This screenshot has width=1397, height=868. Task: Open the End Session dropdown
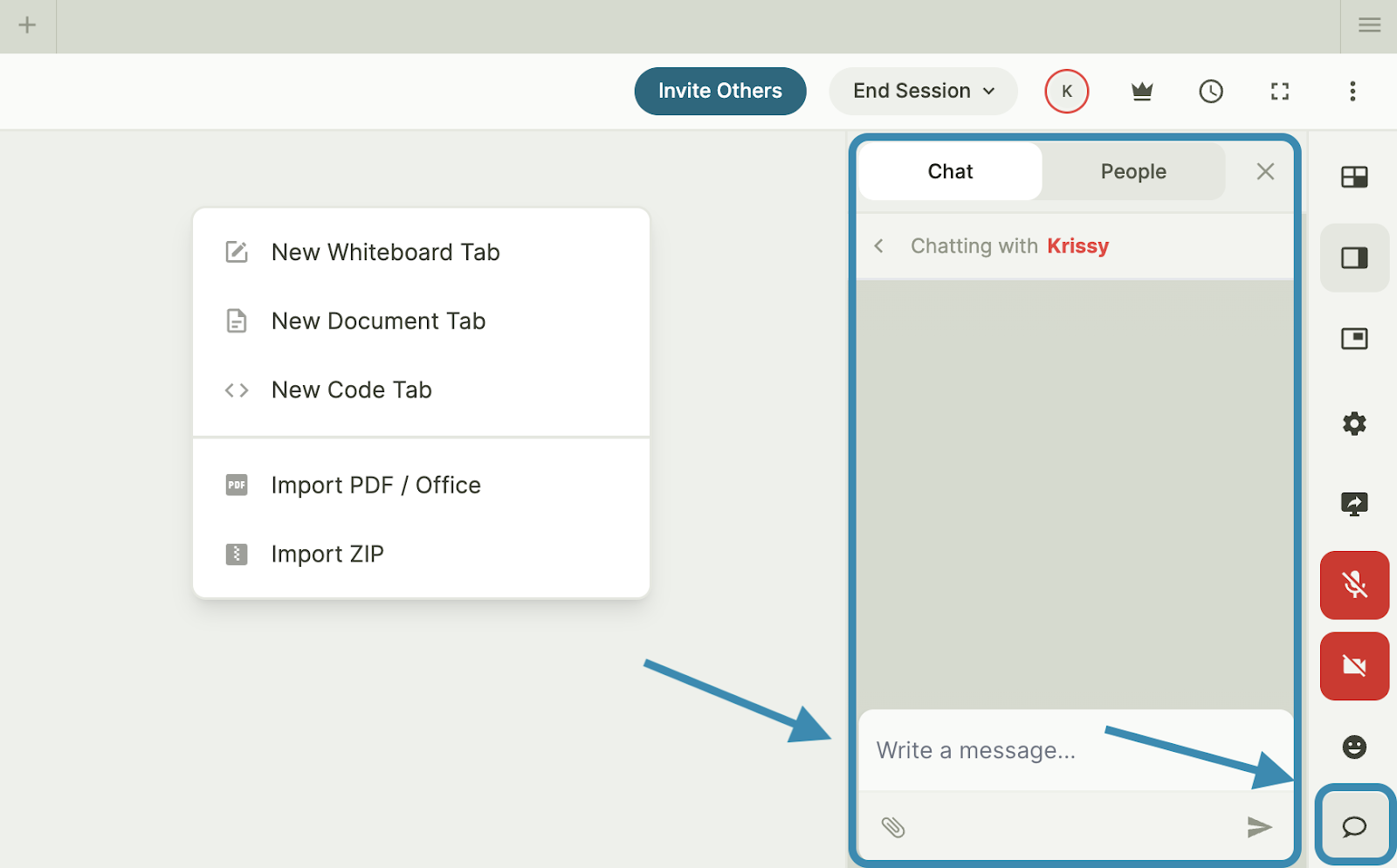pyautogui.click(x=922, y=91)
